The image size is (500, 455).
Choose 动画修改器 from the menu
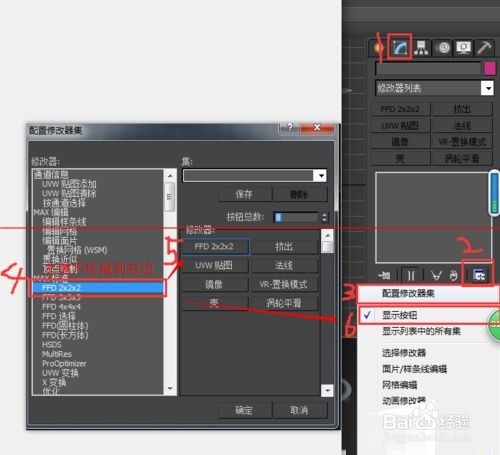click(404, 401)
